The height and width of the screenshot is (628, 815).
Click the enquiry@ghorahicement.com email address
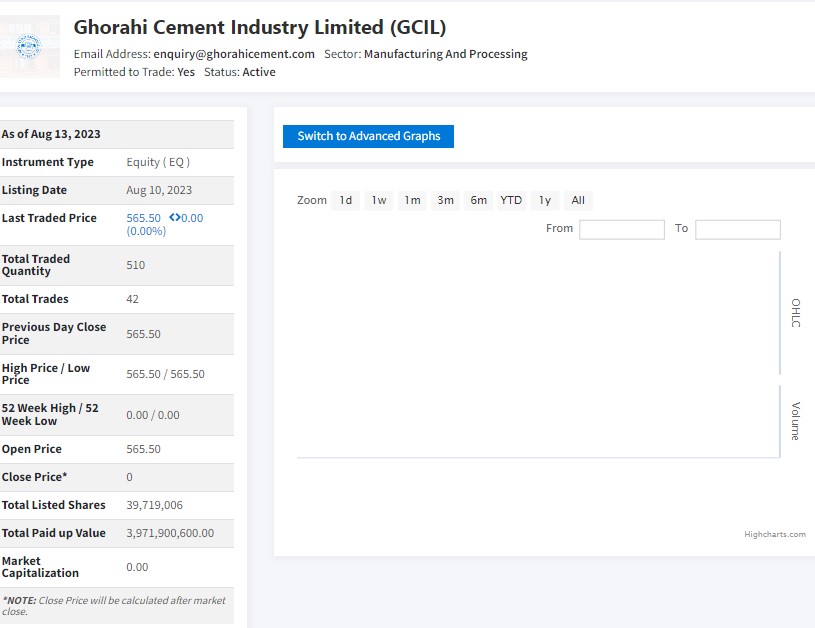click(234, 54)
